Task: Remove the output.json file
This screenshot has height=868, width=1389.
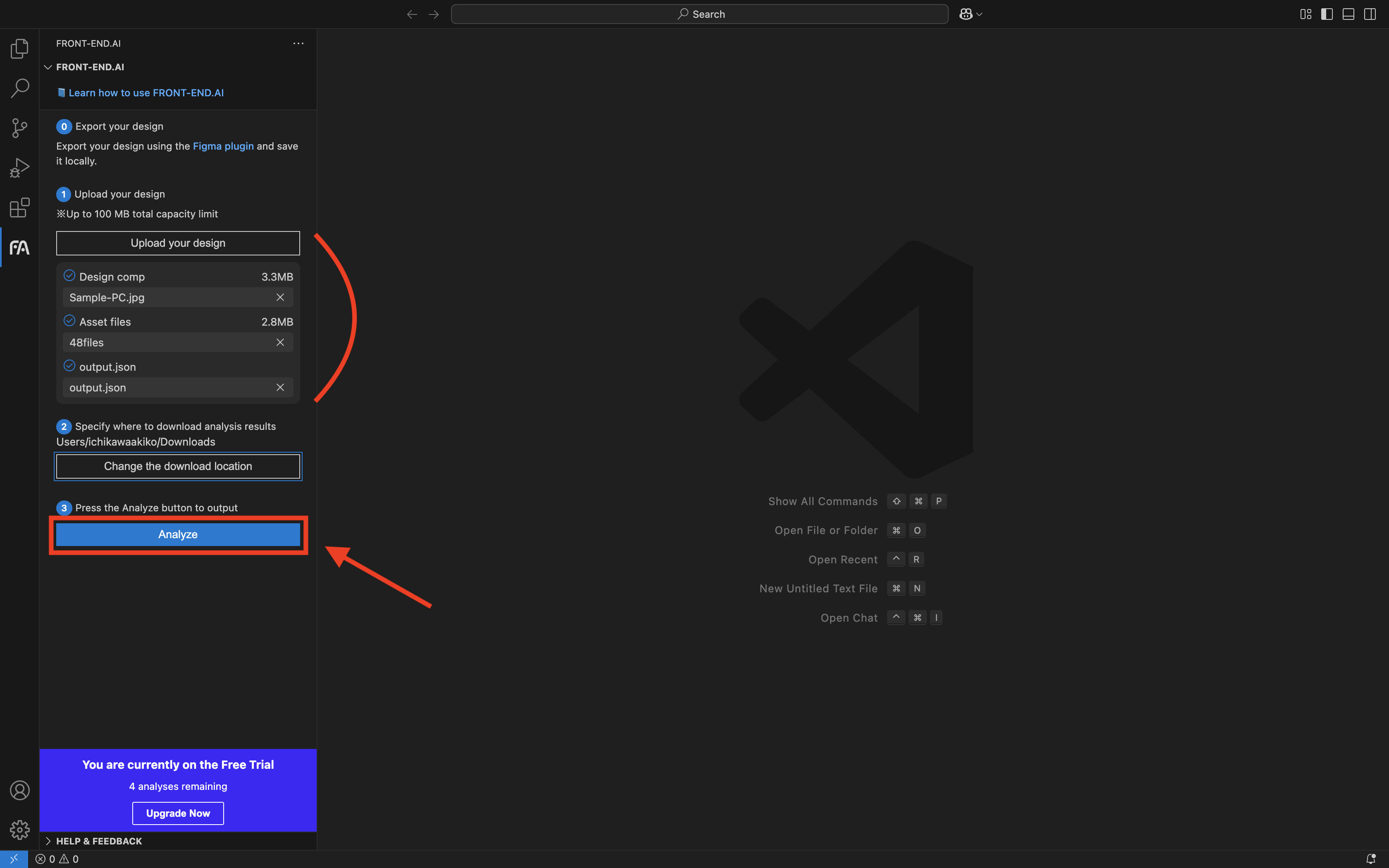Action: [280, 388]
